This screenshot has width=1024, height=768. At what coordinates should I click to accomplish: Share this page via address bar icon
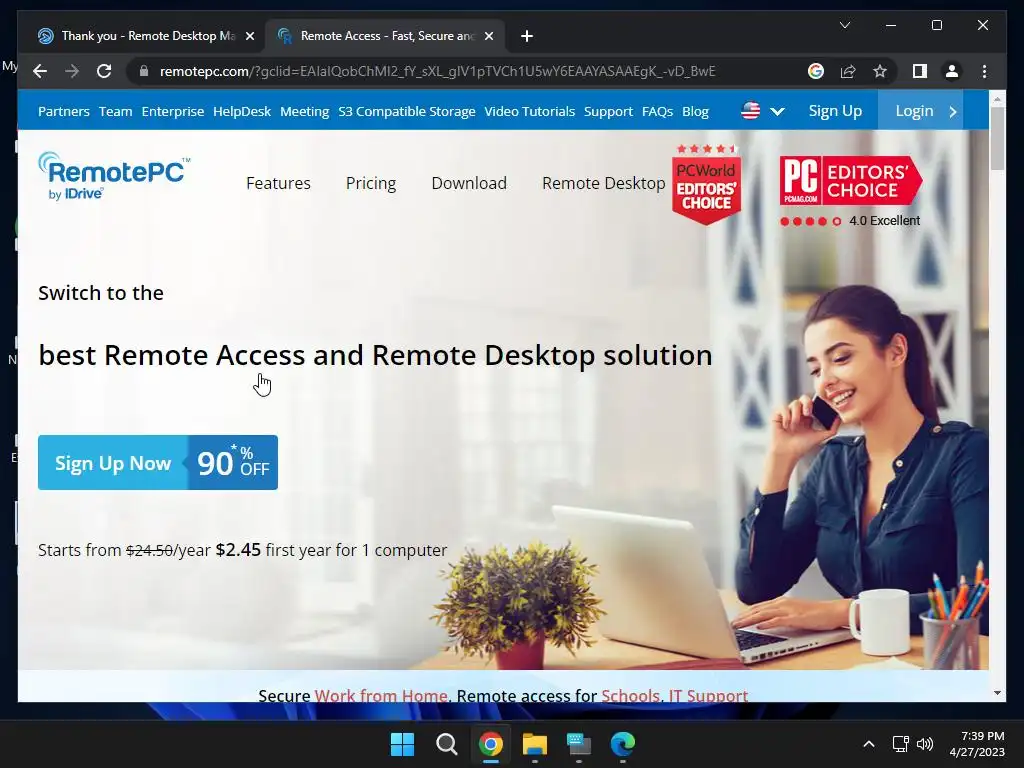(848, 71)
